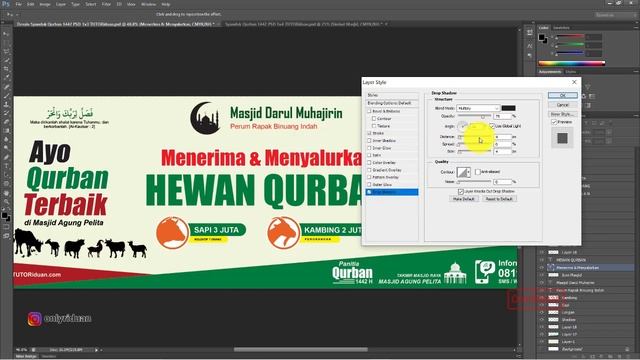Select the Eyedropper tool
The height and width of the screenshot is (360, 640).
tap(6, 78)
